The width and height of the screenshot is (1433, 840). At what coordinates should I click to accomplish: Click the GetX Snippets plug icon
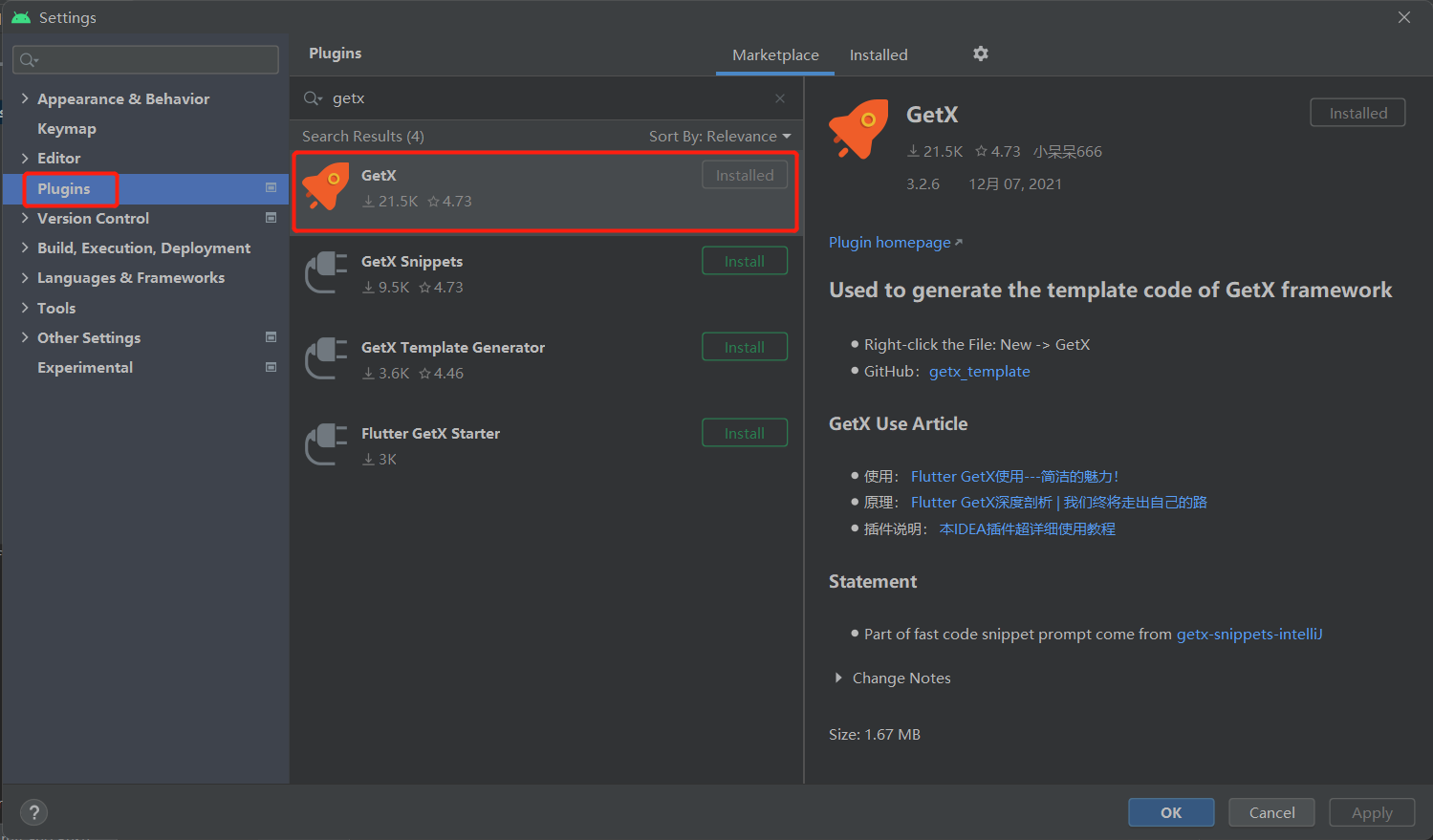click(326, 272)
